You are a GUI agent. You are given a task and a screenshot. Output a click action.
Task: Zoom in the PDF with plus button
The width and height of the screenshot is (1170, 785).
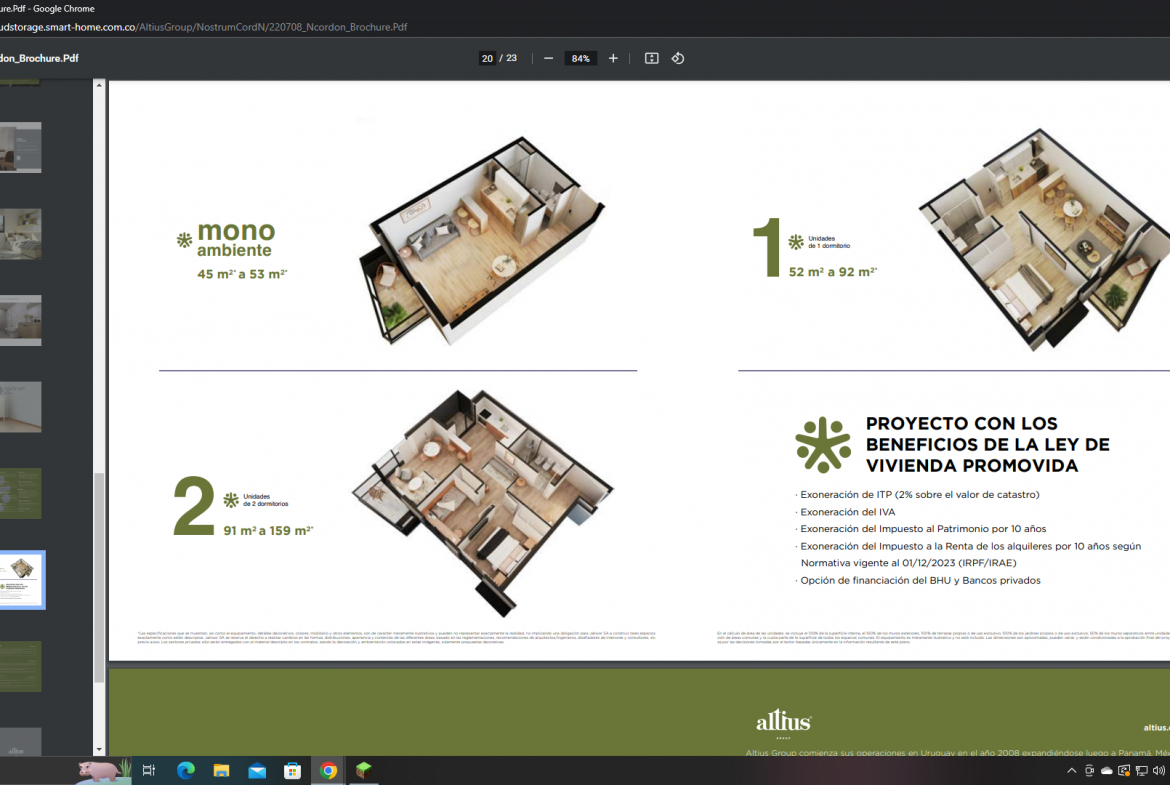click(613, 58)
